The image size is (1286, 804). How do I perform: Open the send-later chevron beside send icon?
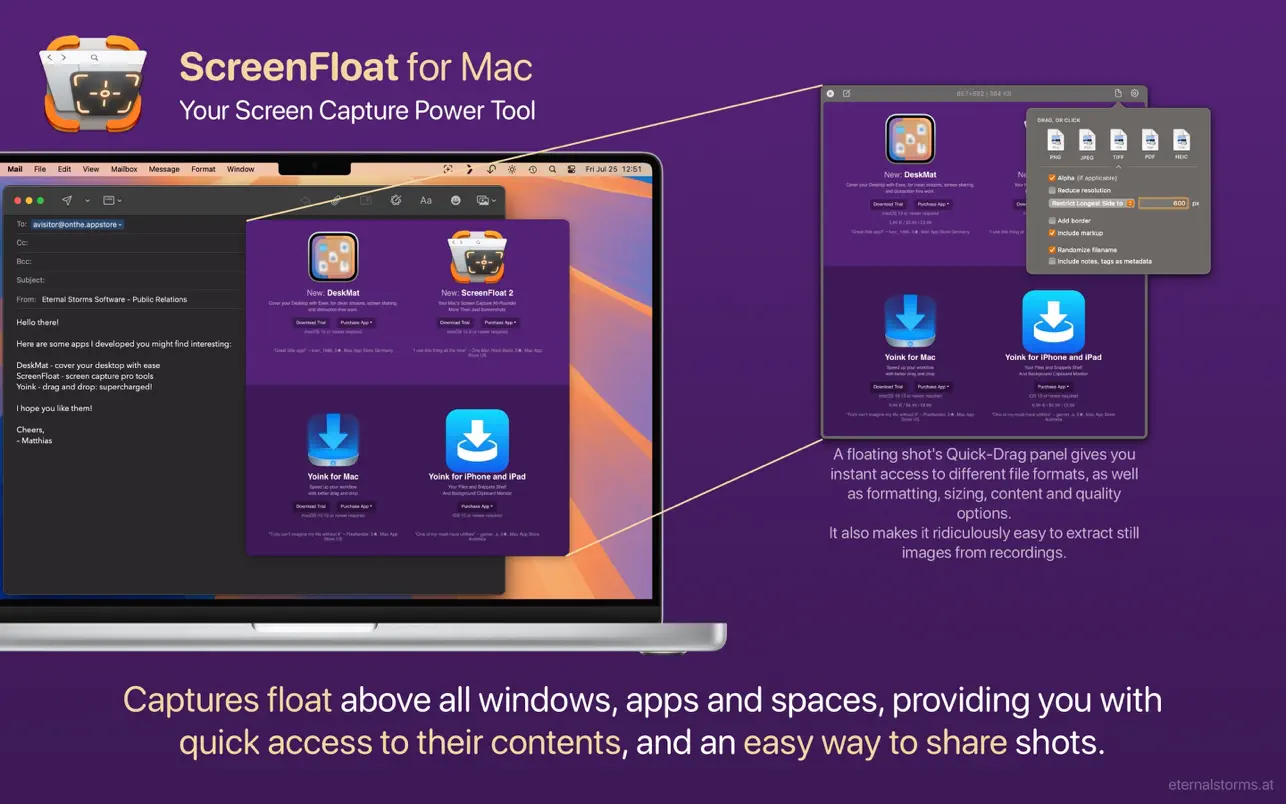point(87,201)
